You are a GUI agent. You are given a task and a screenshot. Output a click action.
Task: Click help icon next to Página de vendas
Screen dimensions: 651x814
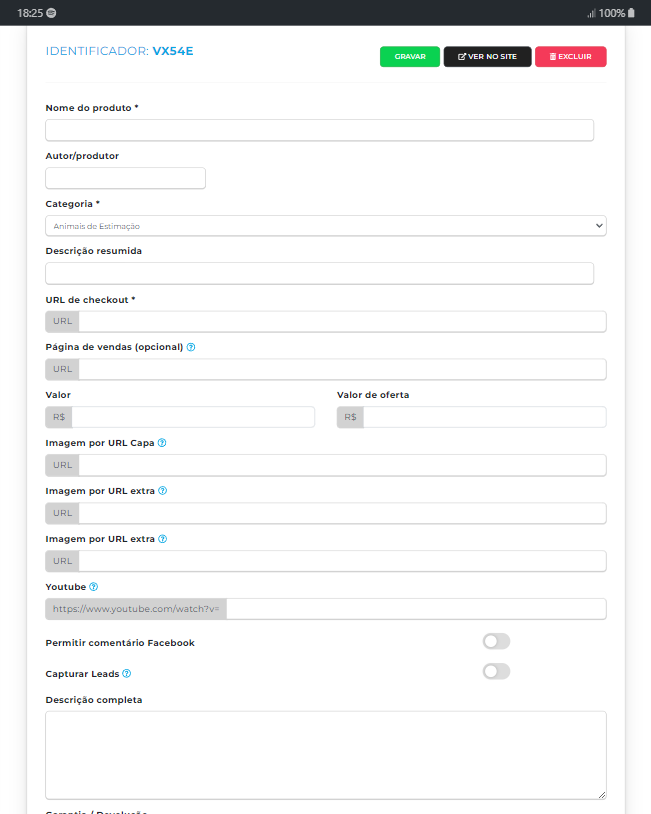click(191, 347)
